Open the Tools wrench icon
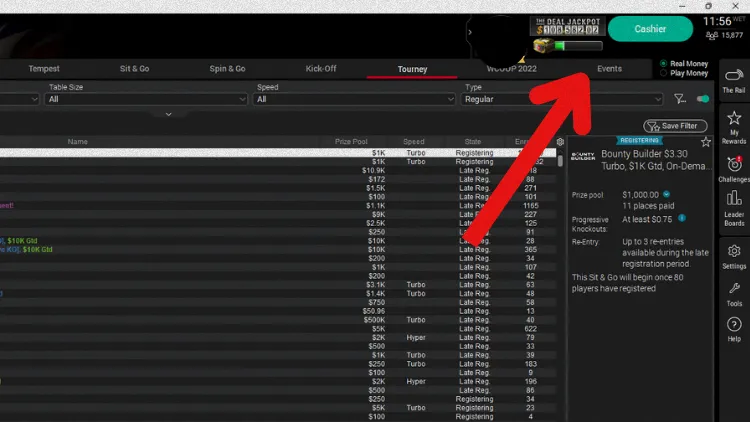Image resolution: width=750 pixels, height=422 pixels. point(733,292)
